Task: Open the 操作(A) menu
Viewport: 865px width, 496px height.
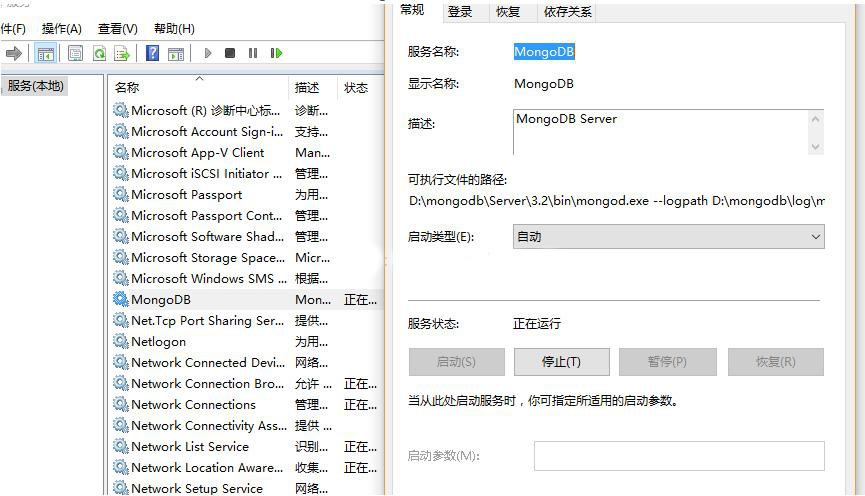Action: pyautogui.click(x=62, y=29)
